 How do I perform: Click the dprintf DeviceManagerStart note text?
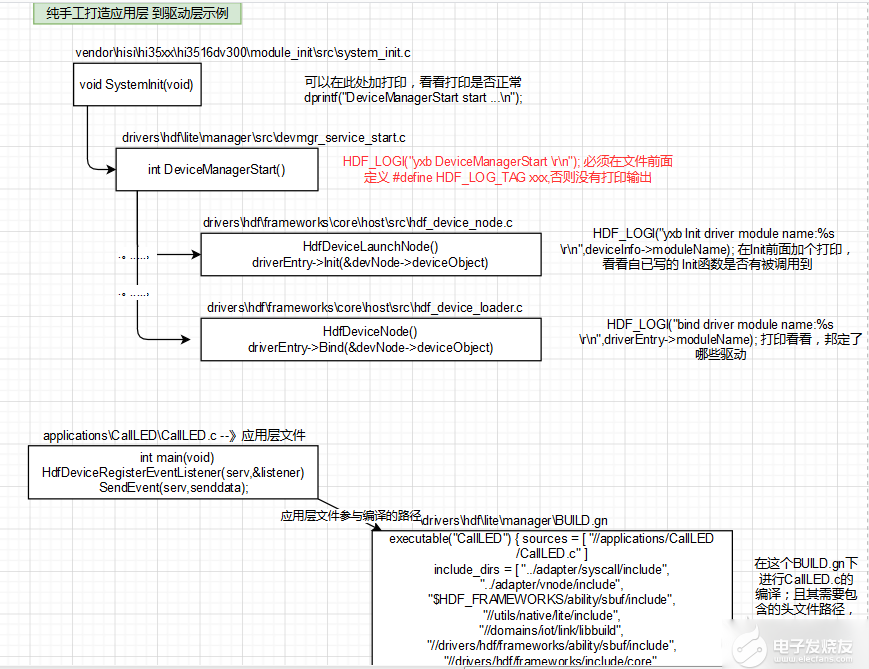pos(413,90)
